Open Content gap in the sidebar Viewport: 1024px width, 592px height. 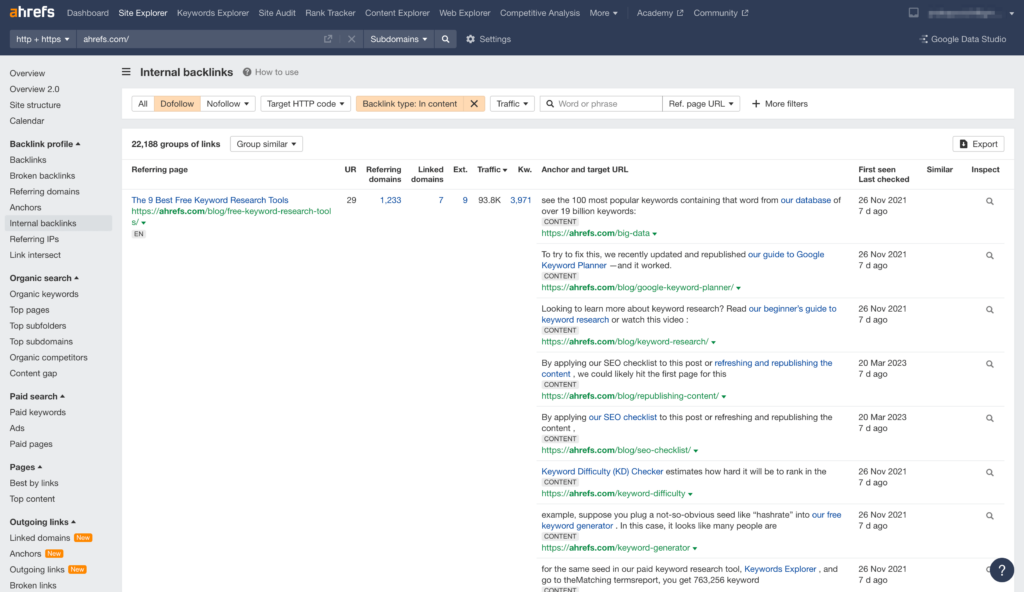(x=33, y=373)
